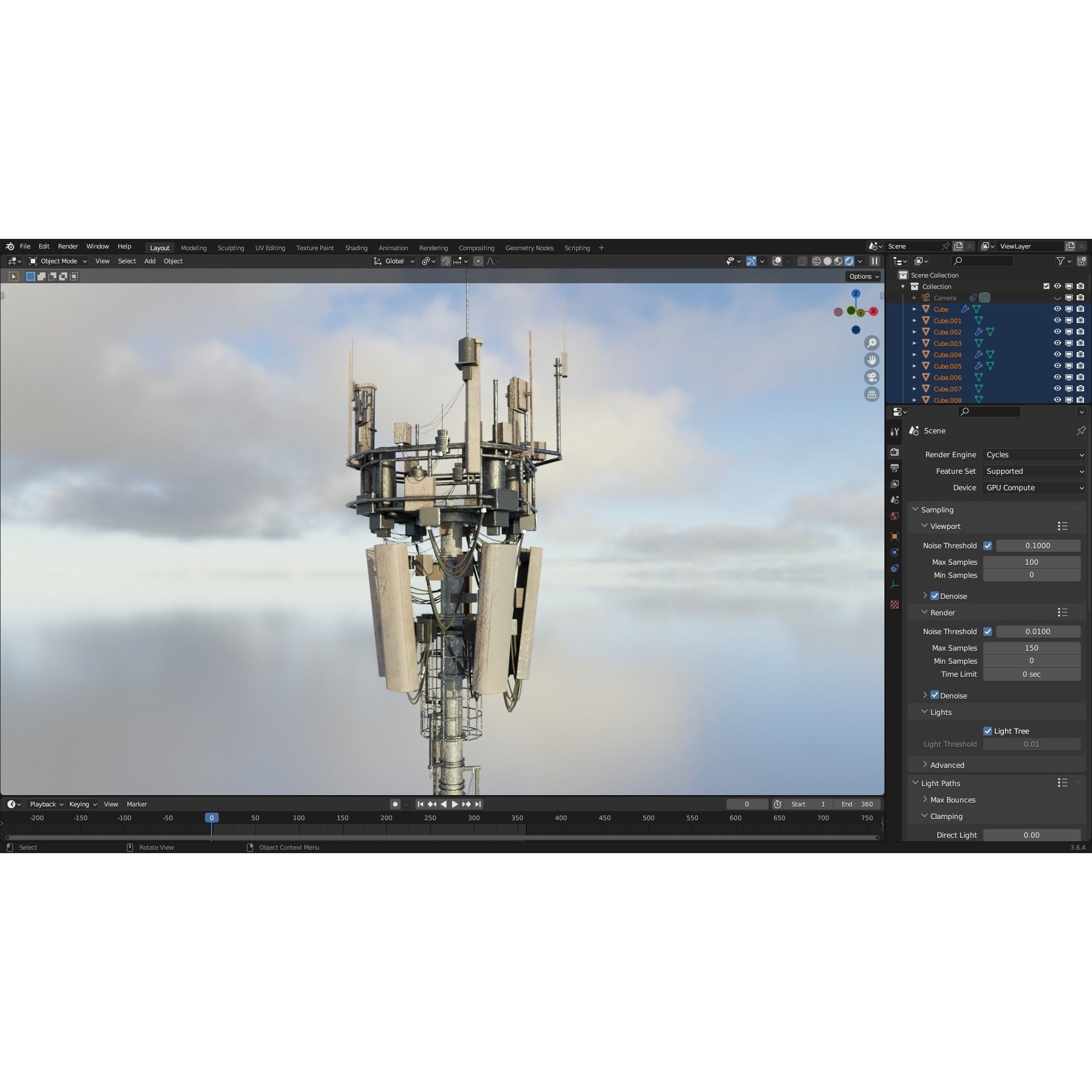1092x1092 pixels.
Task: Open the Render Properties tab
Action: (x=895, y=452)
